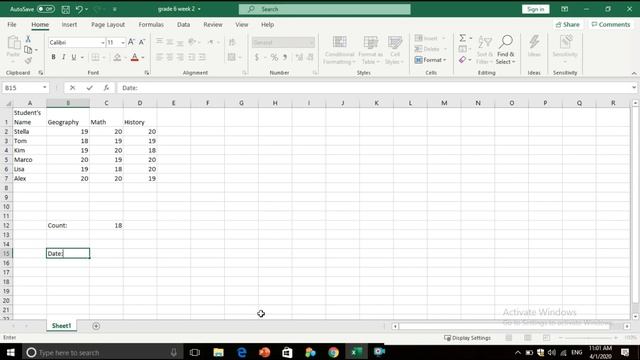The width and height of the screenshot is (640, 360).
Task: Open the Help tab
Action: click(267, 24)
